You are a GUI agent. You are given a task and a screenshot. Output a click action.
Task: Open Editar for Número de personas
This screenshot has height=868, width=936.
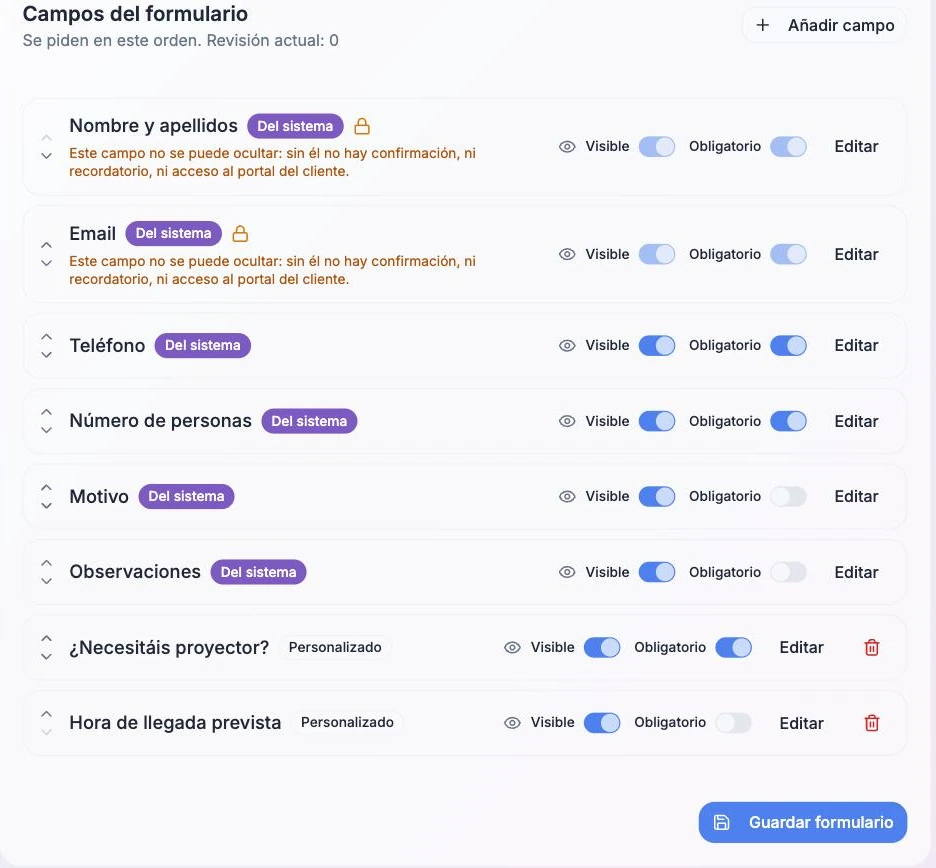click(856, 421)
